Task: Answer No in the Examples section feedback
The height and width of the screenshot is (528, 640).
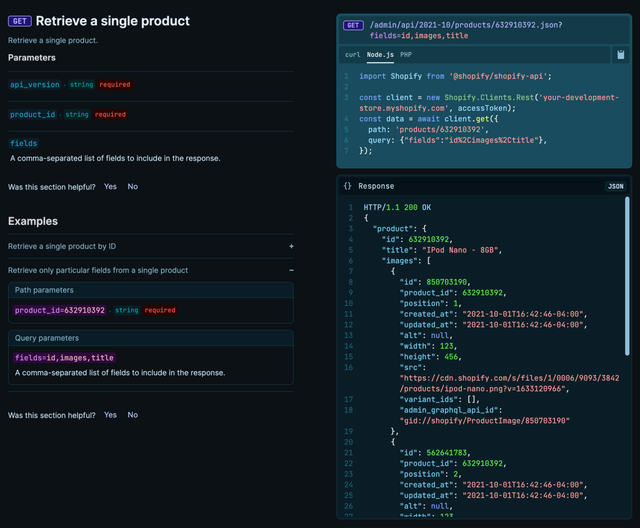Action: [x=133, y=415]
